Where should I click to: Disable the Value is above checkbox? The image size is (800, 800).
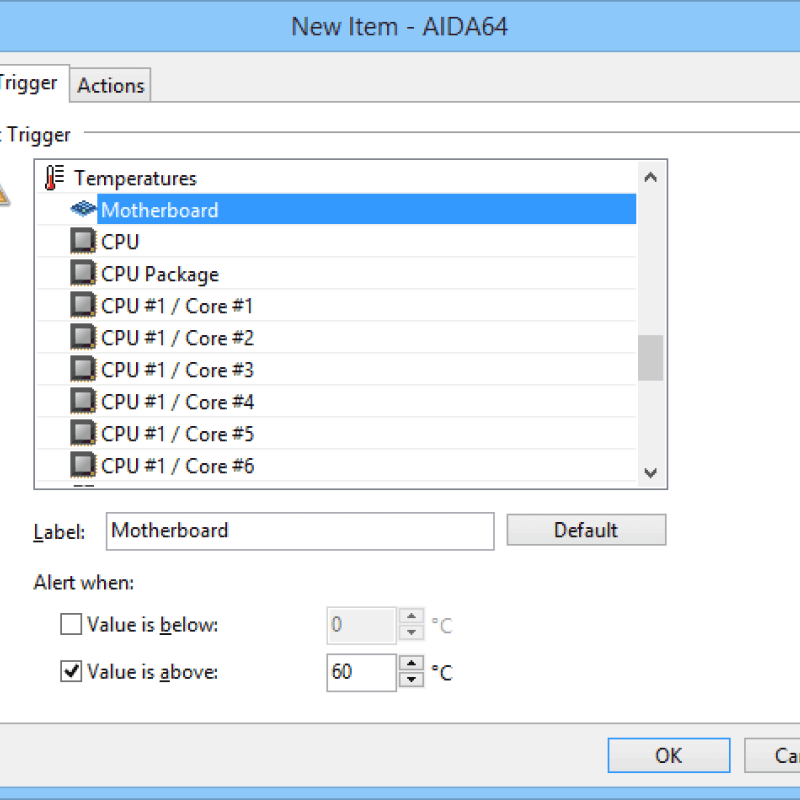[x=71, y=671]
